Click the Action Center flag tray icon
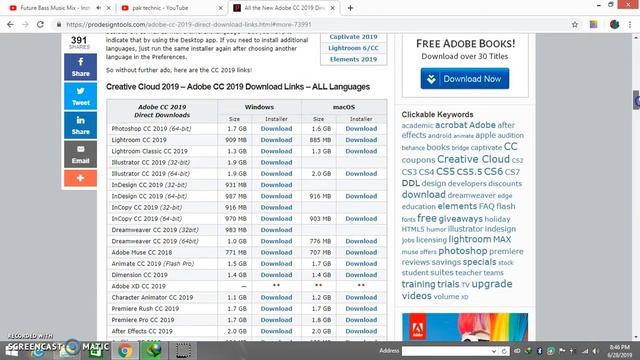Viewport: 640px width, 360px height. (x=562, y=351)
